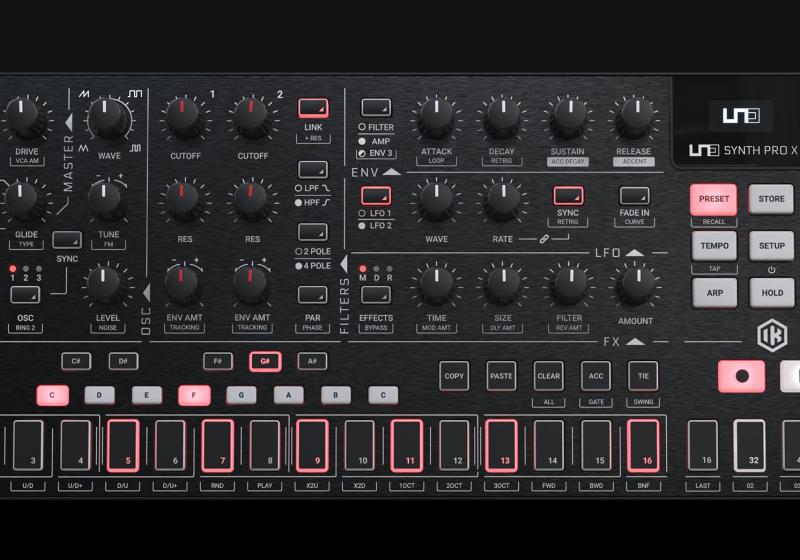Image resolution: width=800 pixels, height=560 pixels.
Task: Click the lit C note key
Action: point(52,395)
